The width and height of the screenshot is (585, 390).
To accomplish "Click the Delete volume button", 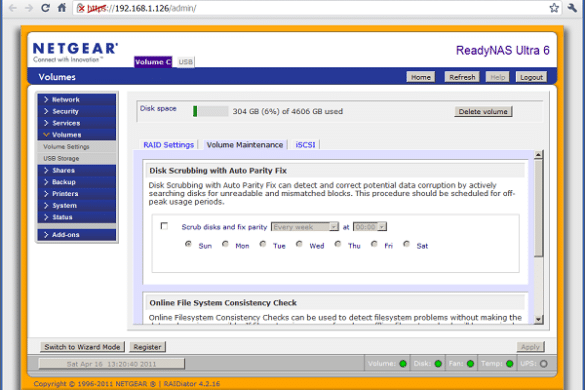I will (x=483, y=112).
